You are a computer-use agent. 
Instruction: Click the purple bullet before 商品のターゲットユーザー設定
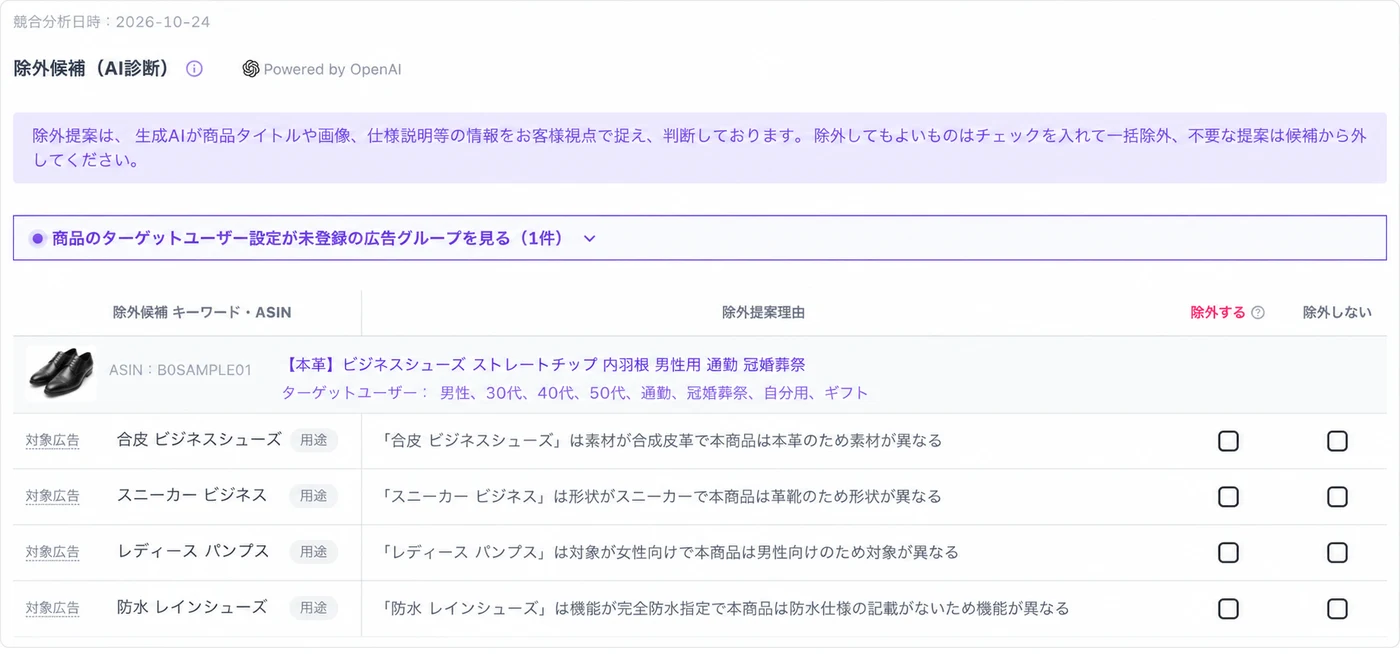38,238
